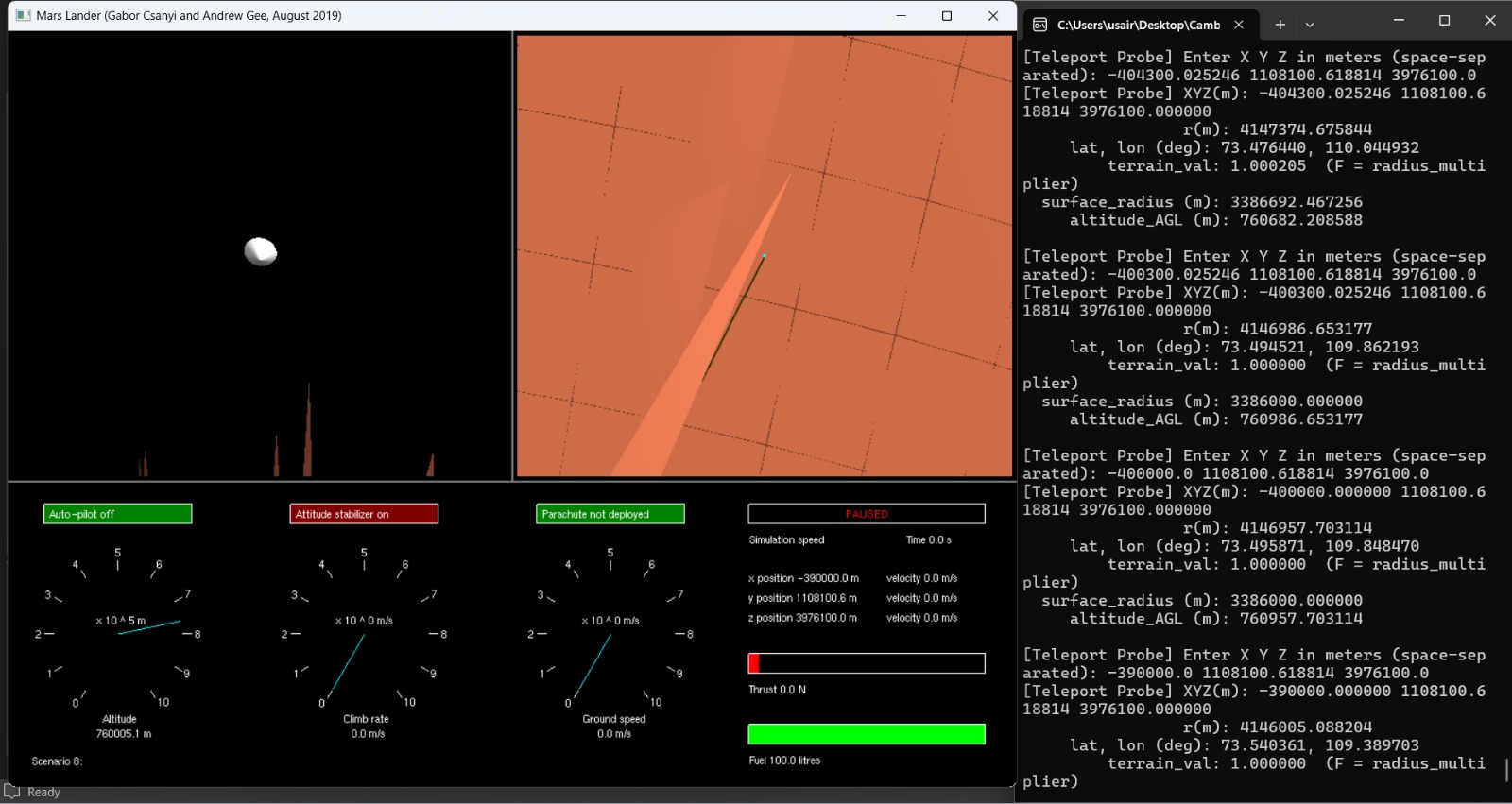This screenshot has height=804, width=1512.
Task: Toggle the Auto-pilot off button
Action: pyautogui.click(x=118, y=514)
